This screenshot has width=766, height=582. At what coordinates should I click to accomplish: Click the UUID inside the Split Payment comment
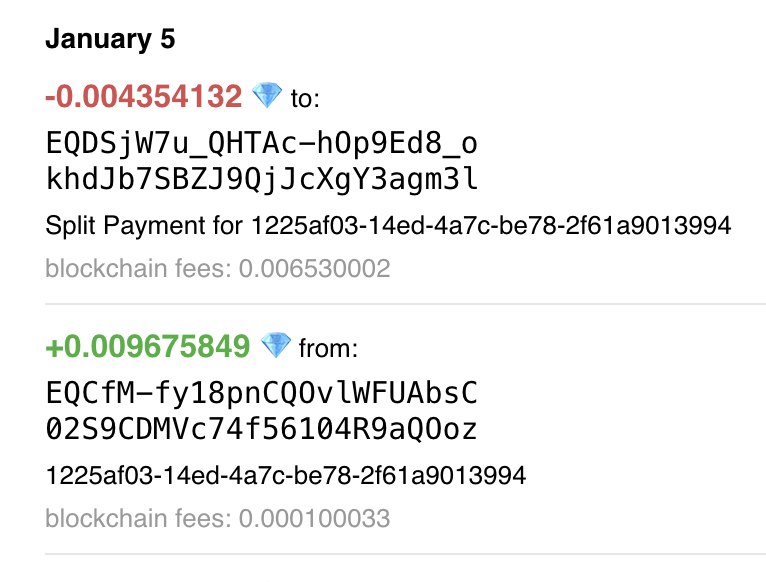(x=491, y=226)
